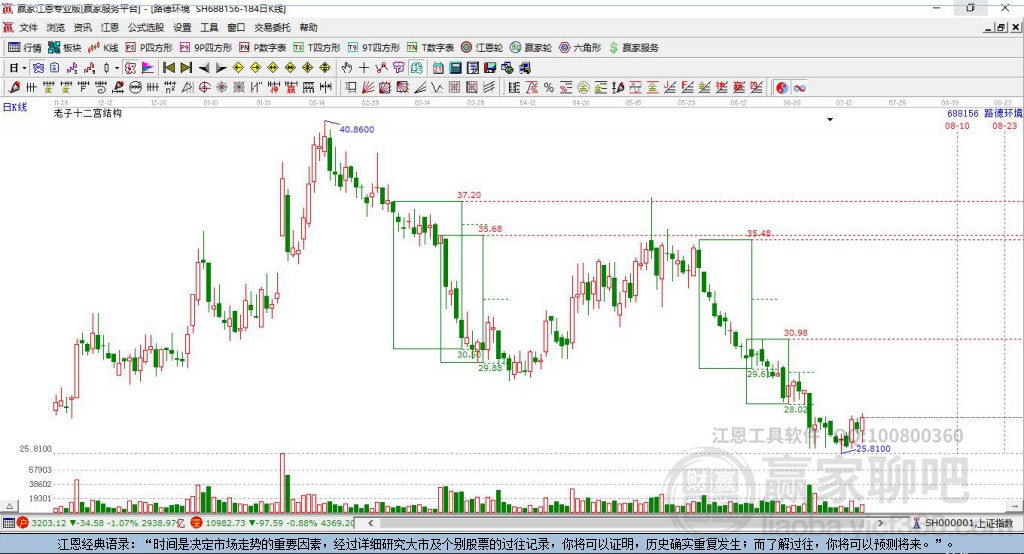Toggle the yin-yang taiji icon

(782, 88)
